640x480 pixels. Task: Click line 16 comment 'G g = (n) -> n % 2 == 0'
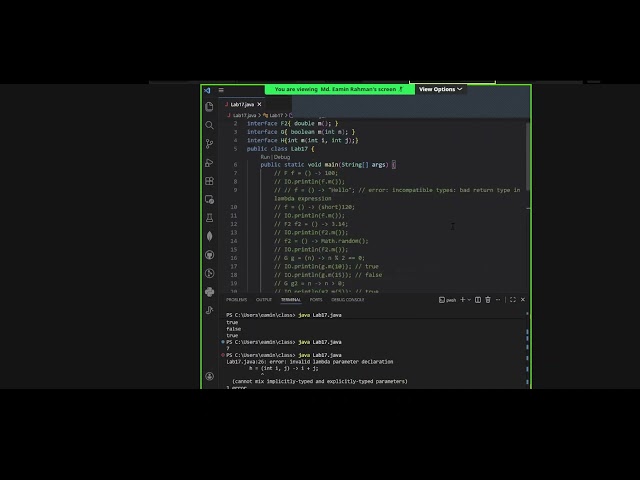click(x=320, y=258)
